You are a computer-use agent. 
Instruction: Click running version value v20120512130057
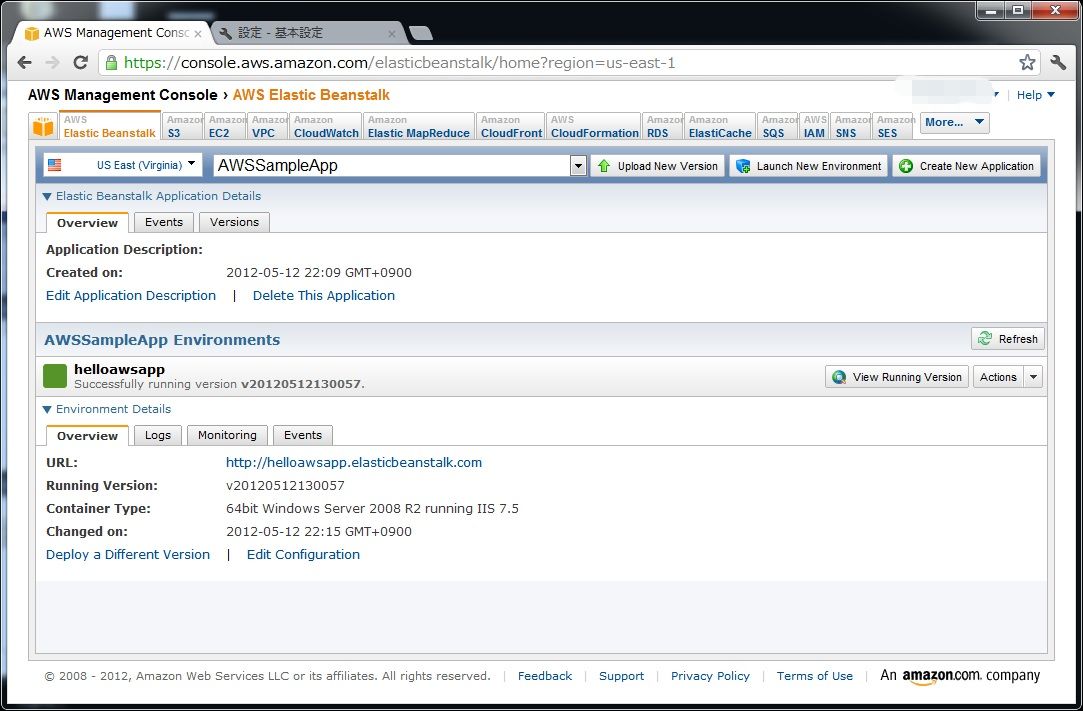pyautogui.click(x=285, y=486)
